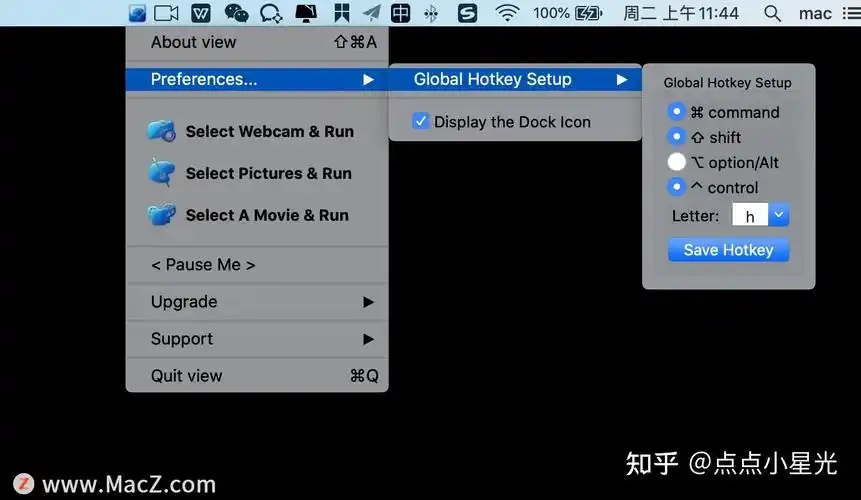Choose the < Pause Me > item
Screen dimensions: 861x500
(x=257, y=265)
